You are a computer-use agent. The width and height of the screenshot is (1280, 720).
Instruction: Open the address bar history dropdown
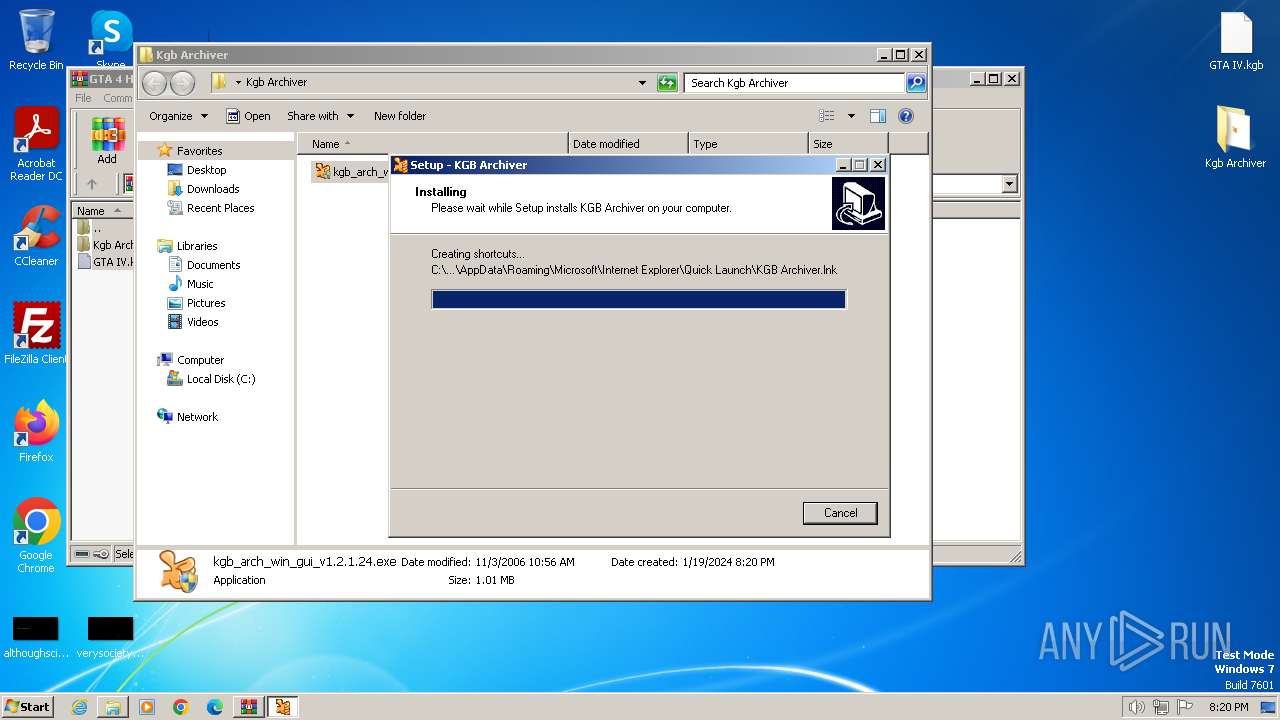[x=642, y=83]
